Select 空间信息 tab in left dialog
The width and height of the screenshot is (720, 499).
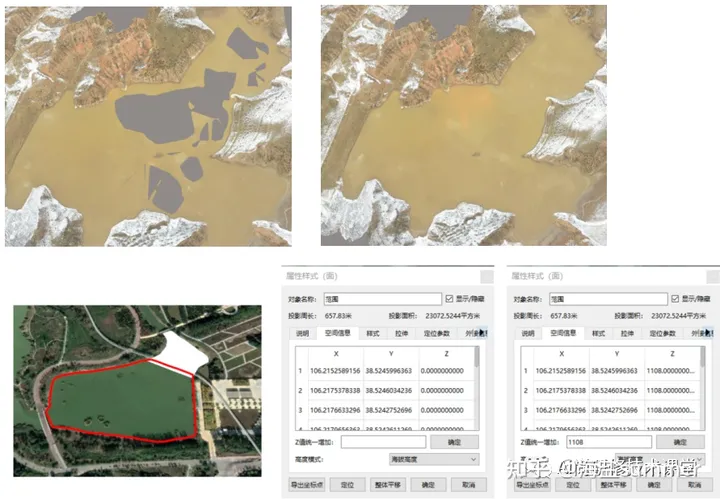click(x=338, y=333)
